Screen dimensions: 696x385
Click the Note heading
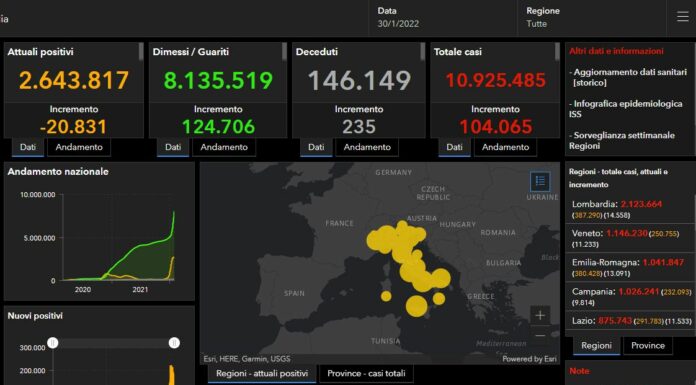point(579,371)
